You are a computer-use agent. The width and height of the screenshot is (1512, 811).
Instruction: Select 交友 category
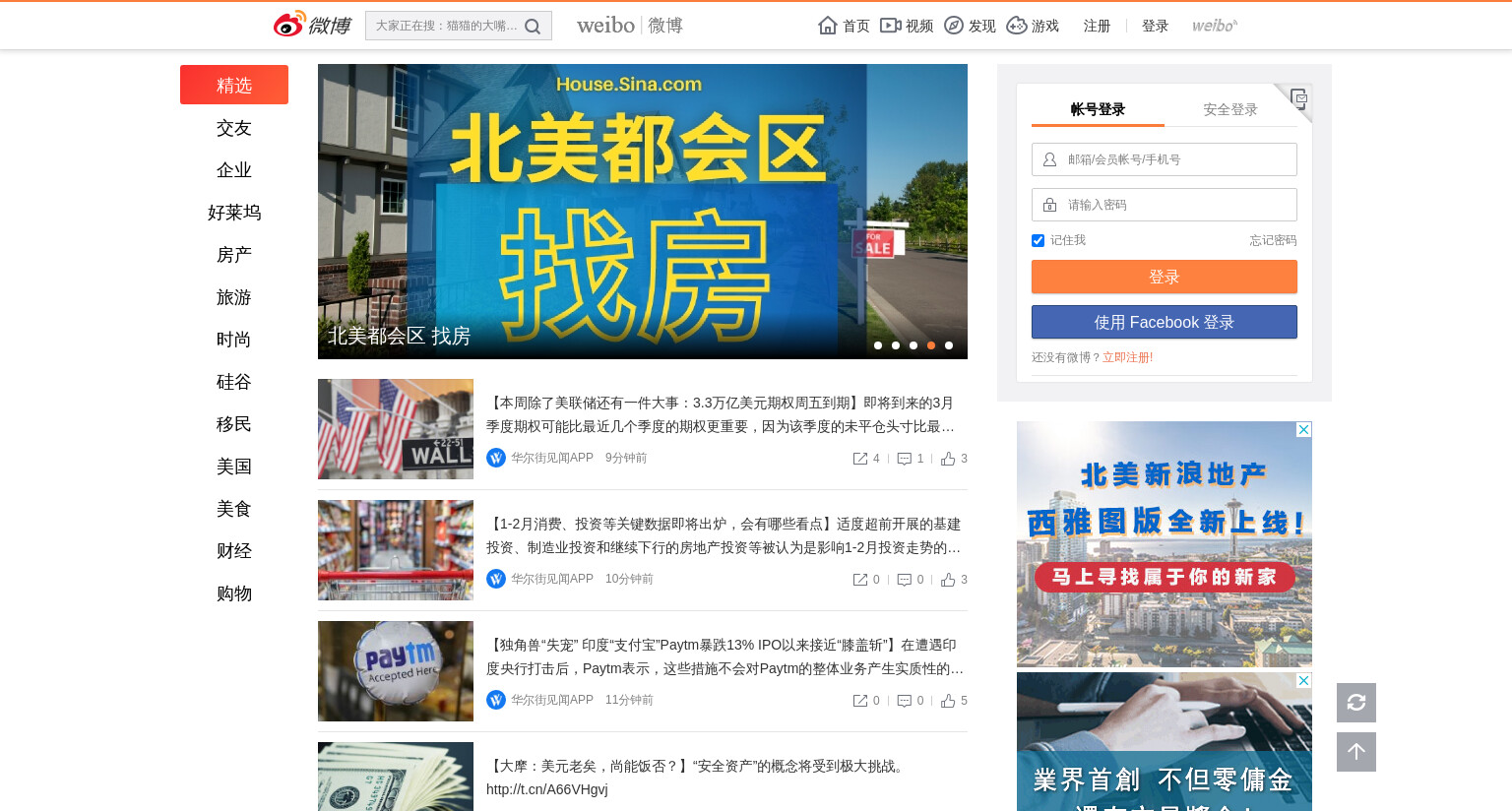pyautogui.click(x=234, y=128)
